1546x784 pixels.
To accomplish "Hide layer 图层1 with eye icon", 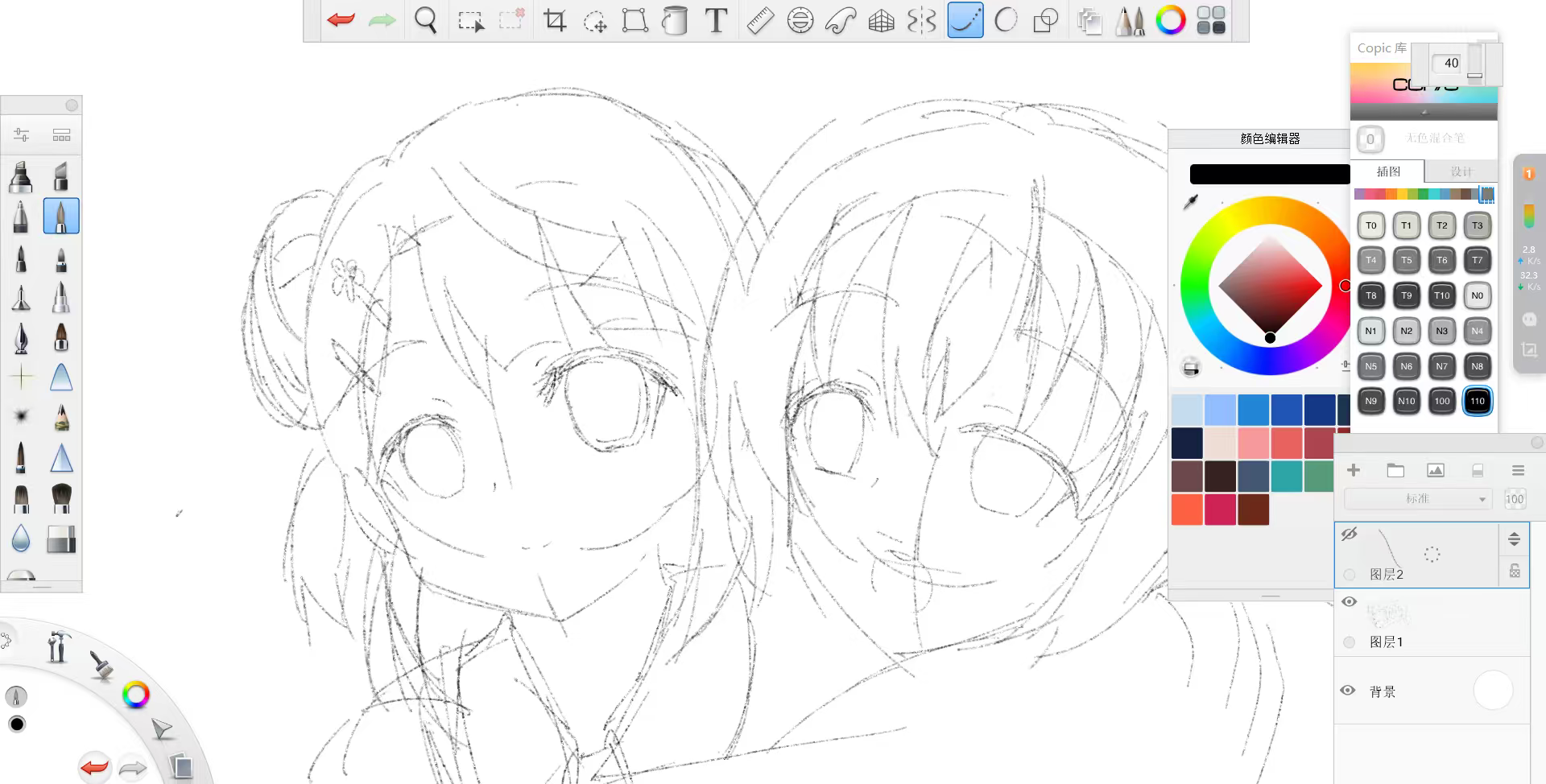I will 1350,601.
